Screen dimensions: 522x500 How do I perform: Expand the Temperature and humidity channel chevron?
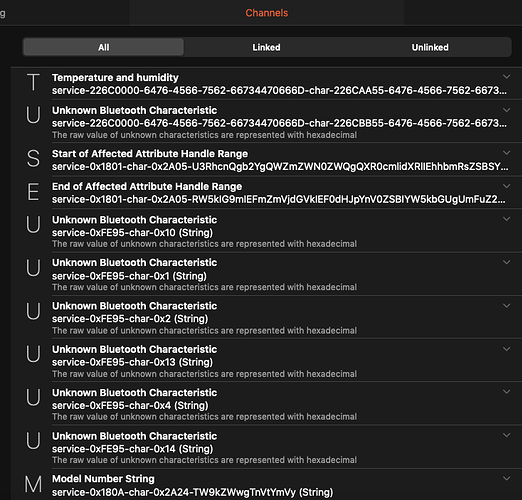pyautogui.click(x=506, y=77)
